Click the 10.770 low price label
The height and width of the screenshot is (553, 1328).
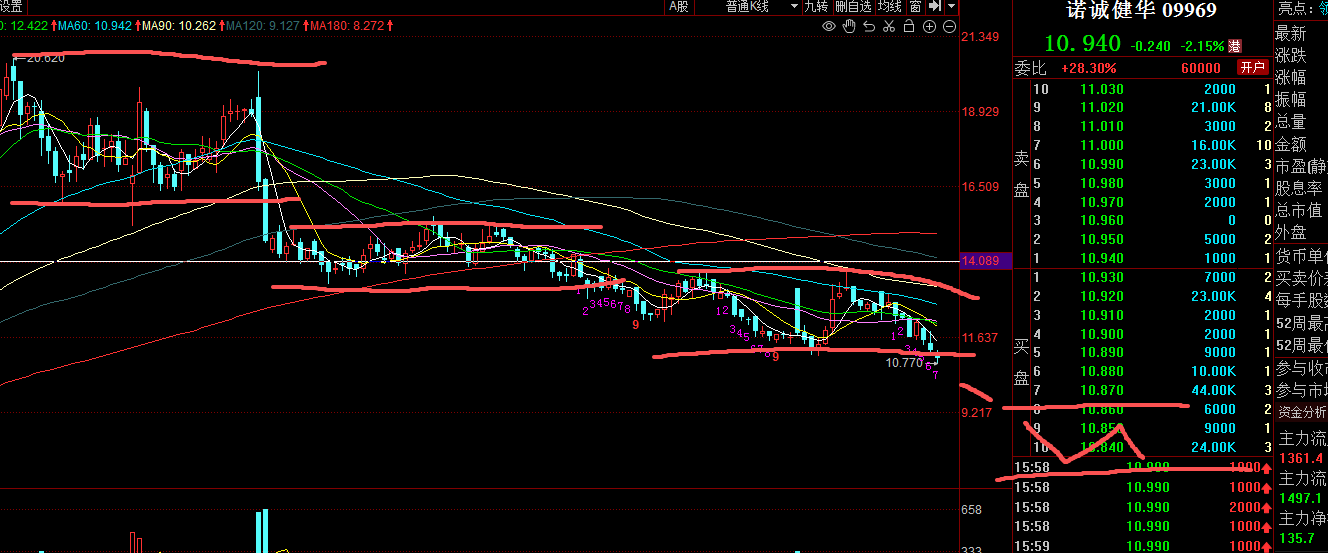903,363
